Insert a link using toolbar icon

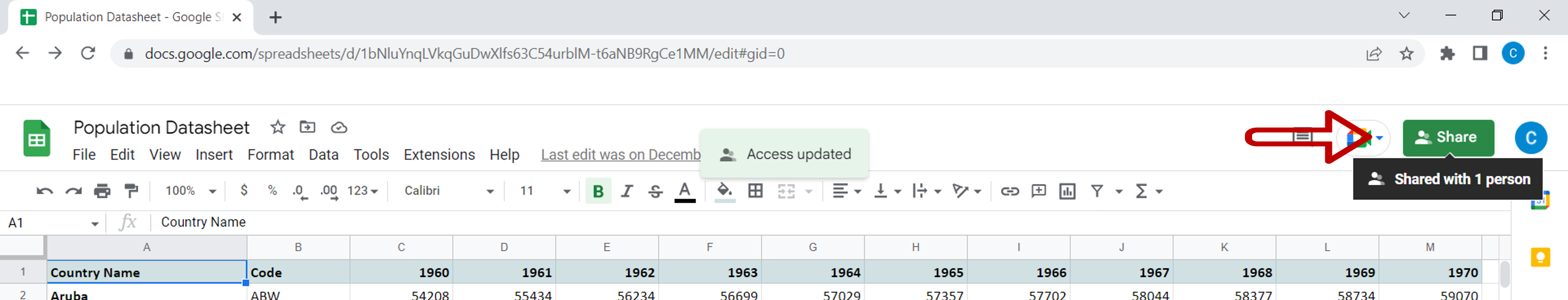(x=1009, y=191)
